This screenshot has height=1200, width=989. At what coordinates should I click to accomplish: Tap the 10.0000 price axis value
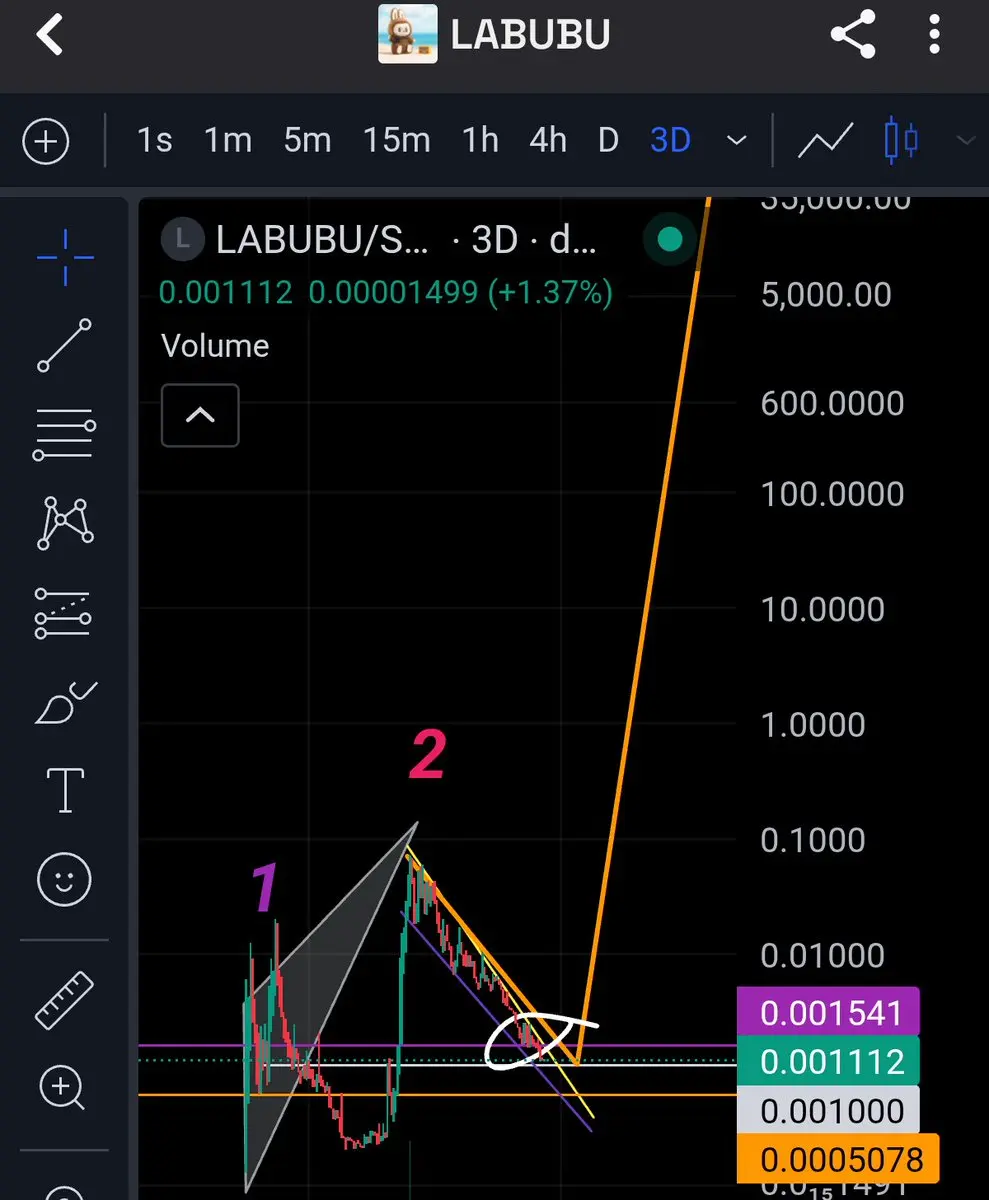coord(823,609)
